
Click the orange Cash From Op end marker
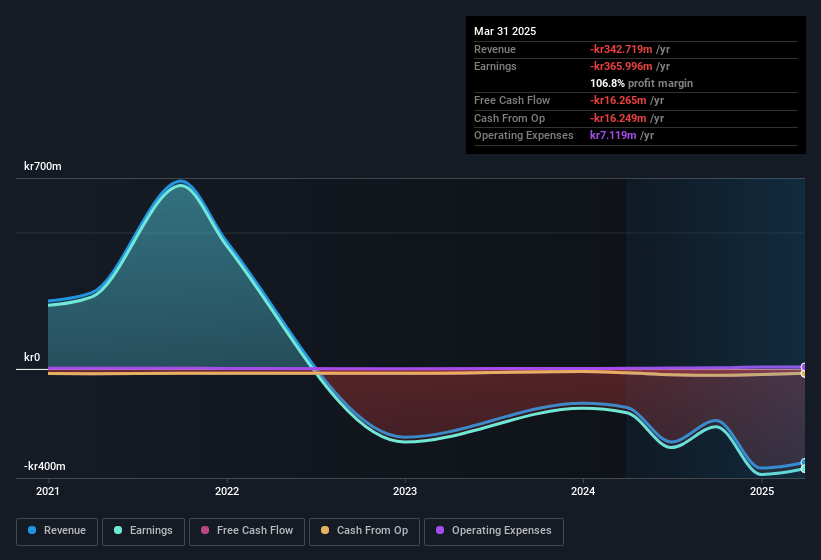point(804,374)
